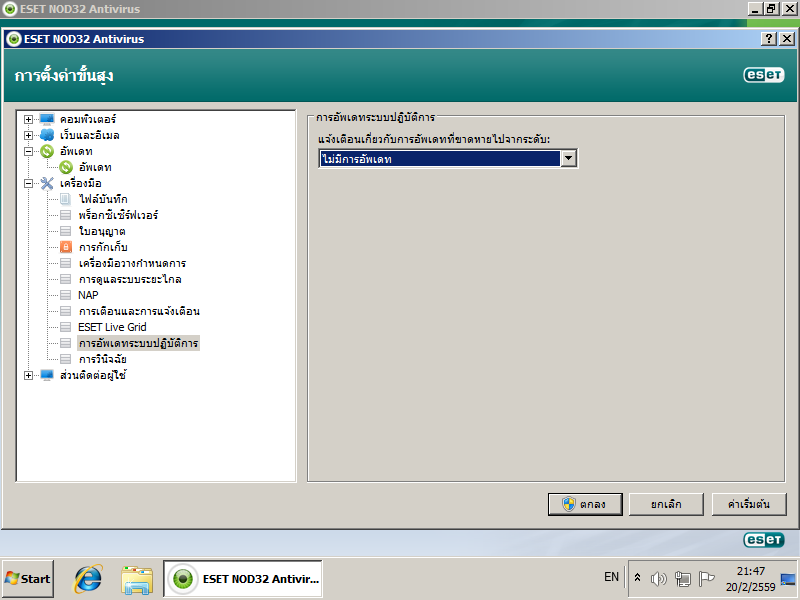Image resolution: width=800 pixels, height=600 pixels.
Task: Click the ตกลง OK button
Action: coord(585,504)
